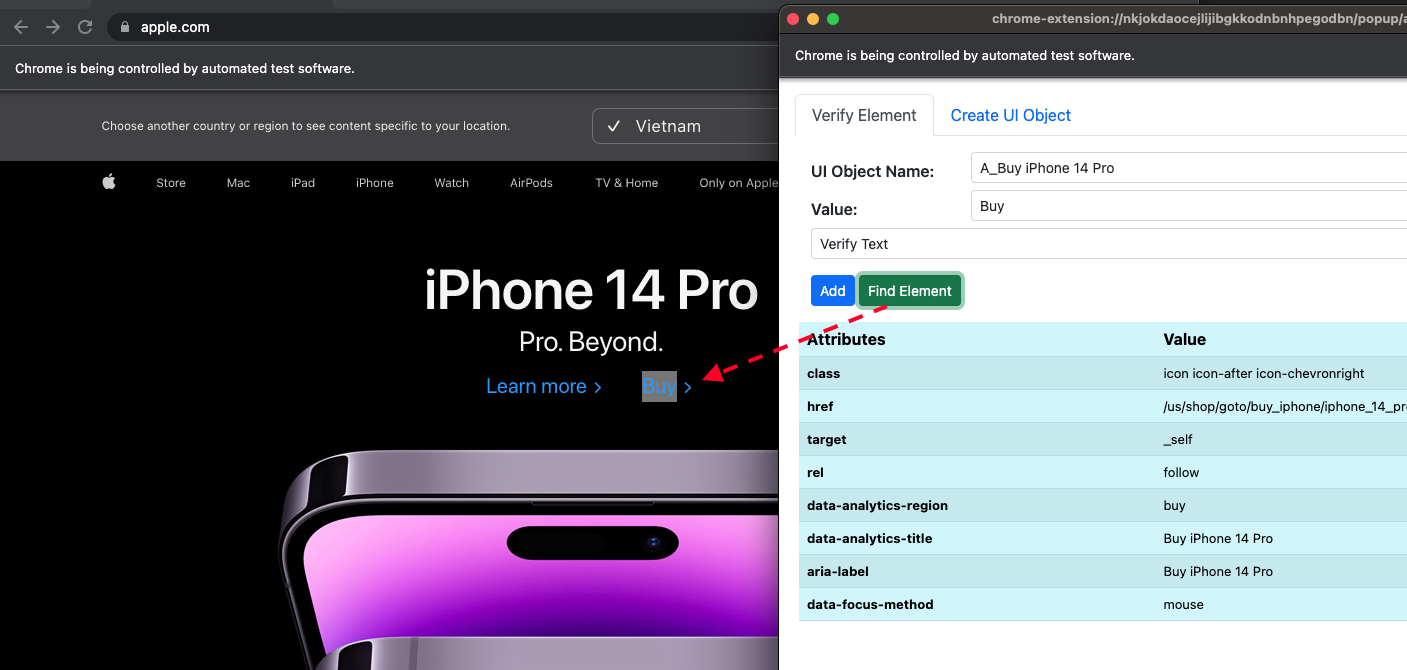Viewport: 1407px width, 670px height.
Task: Click the '_self' value cell
Action: tap(1178, 439)
